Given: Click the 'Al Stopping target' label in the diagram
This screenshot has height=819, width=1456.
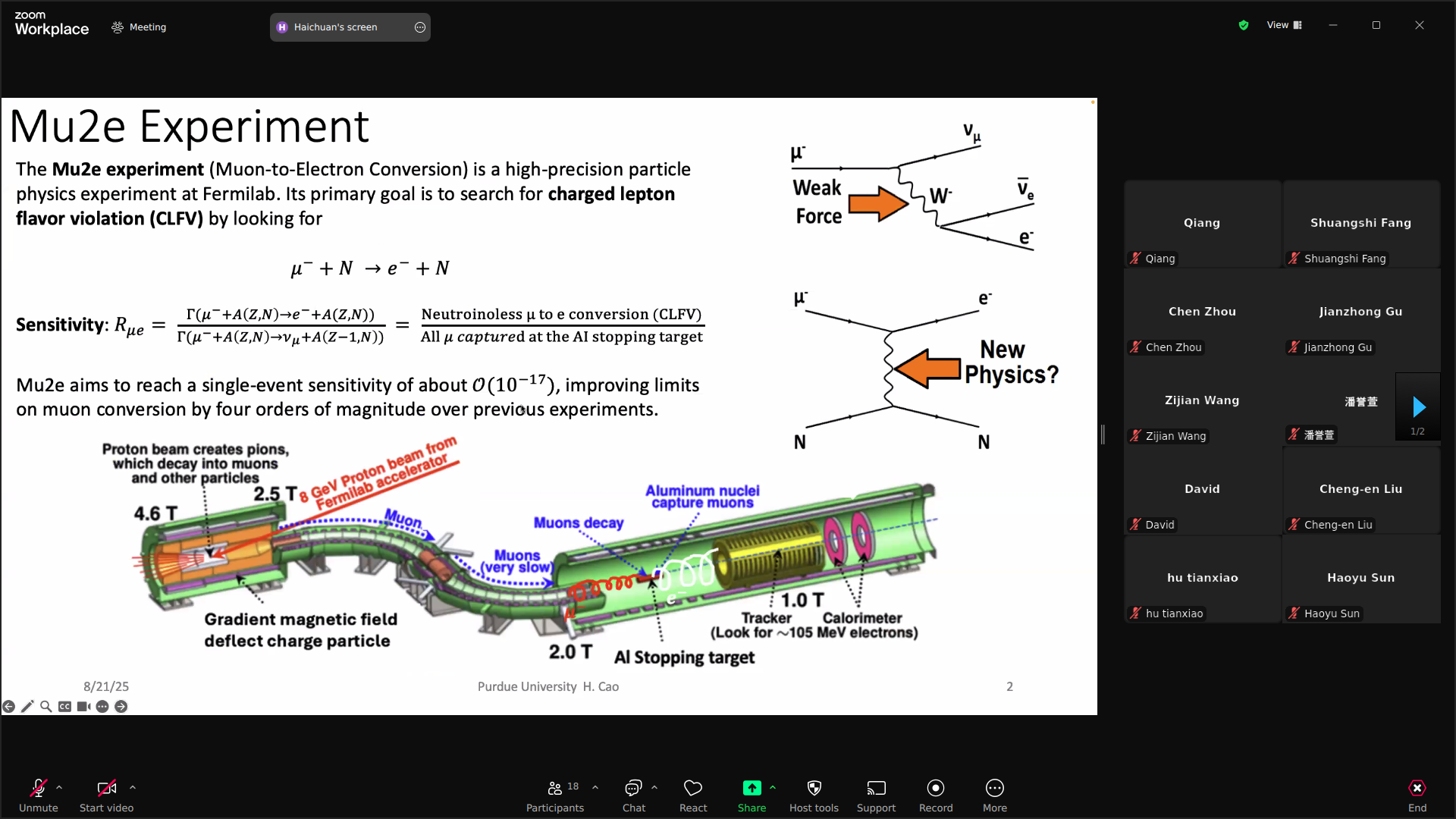Looking at the screenshot, I should coord(684,657).
